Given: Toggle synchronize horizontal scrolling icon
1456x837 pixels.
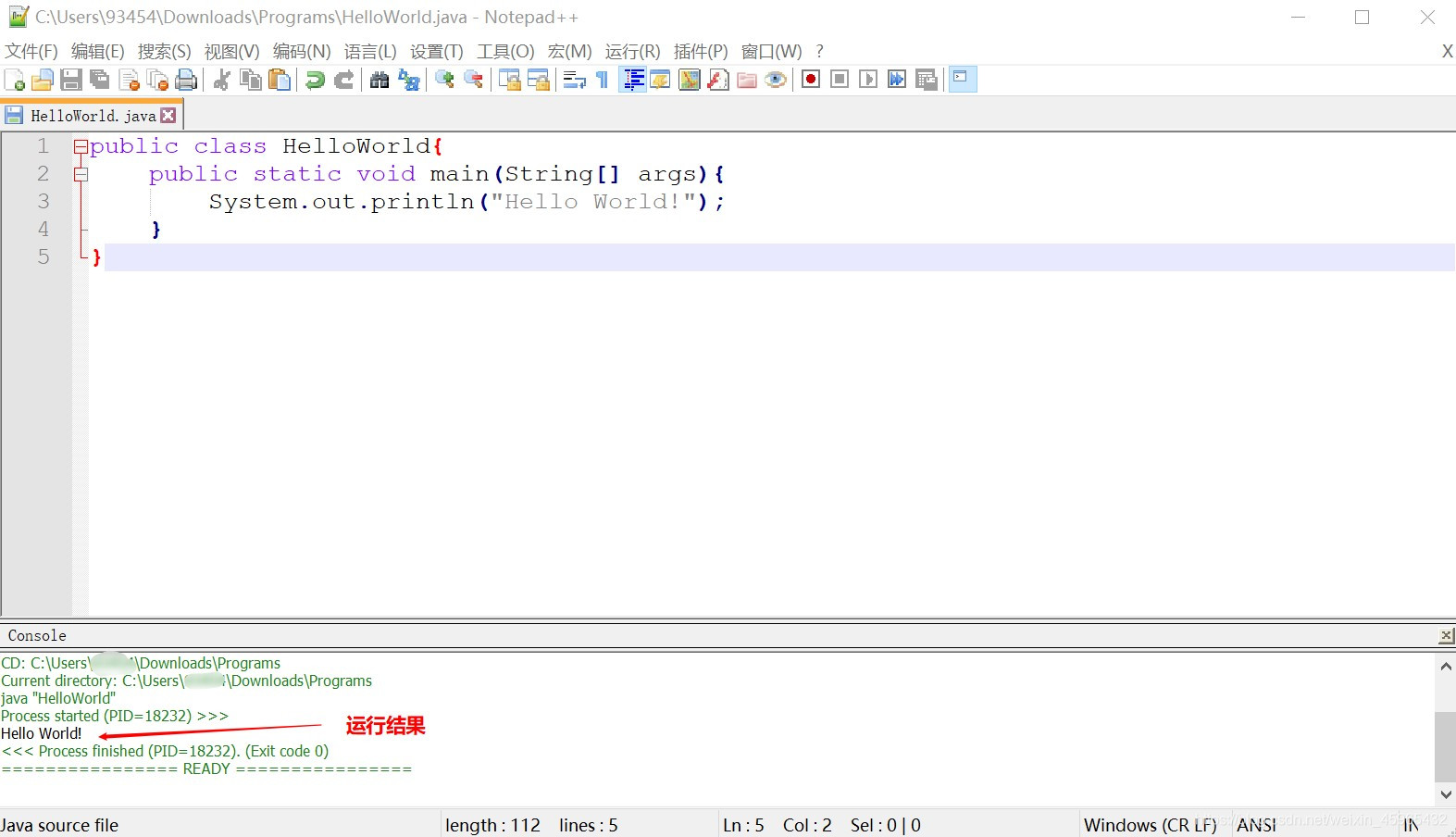Looking at the screenshot, I should [538, 80].
